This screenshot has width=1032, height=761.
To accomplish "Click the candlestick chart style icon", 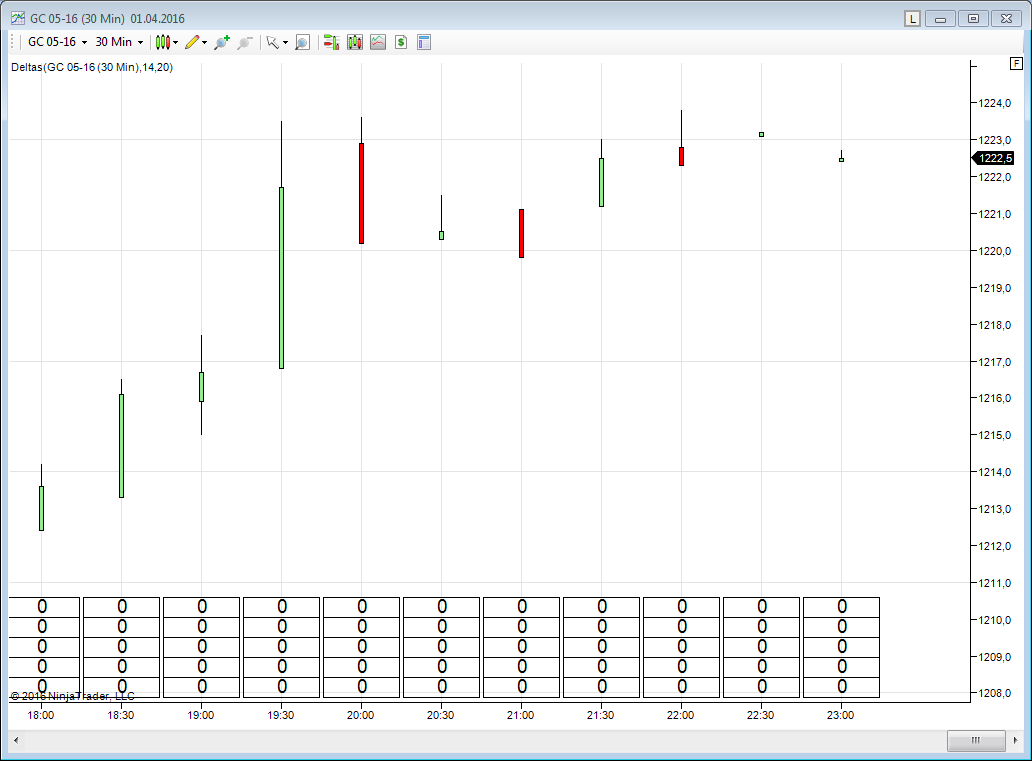I will tap(163, 42).
